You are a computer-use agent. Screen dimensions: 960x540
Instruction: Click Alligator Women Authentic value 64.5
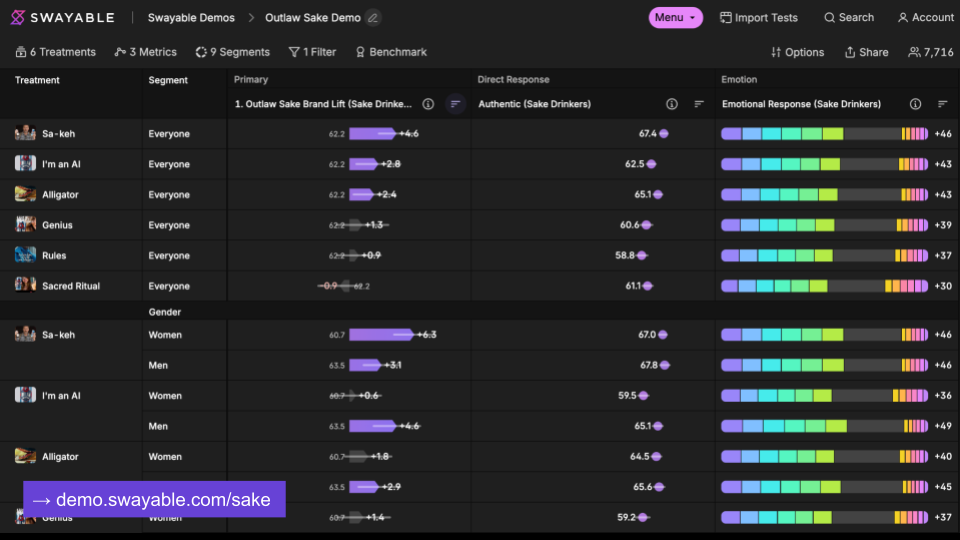coord(640,456)
